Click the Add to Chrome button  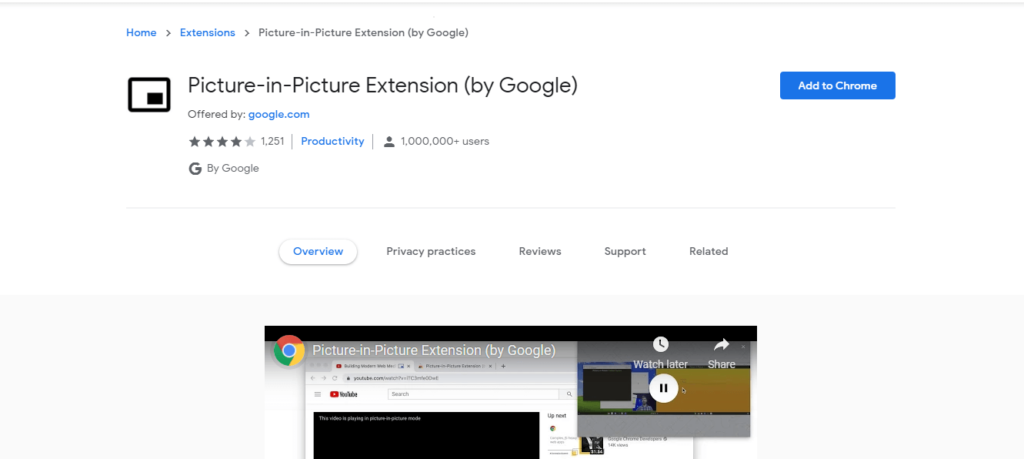click(x=837, y=86)
